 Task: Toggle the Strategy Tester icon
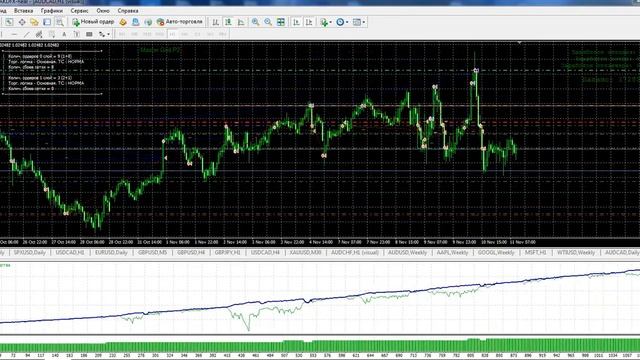60,22
